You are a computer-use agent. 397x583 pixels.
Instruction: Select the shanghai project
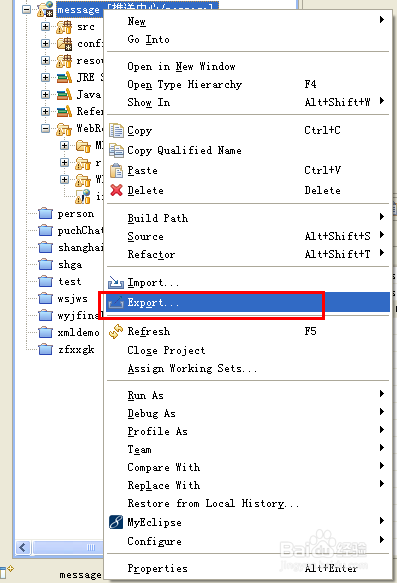80,248
